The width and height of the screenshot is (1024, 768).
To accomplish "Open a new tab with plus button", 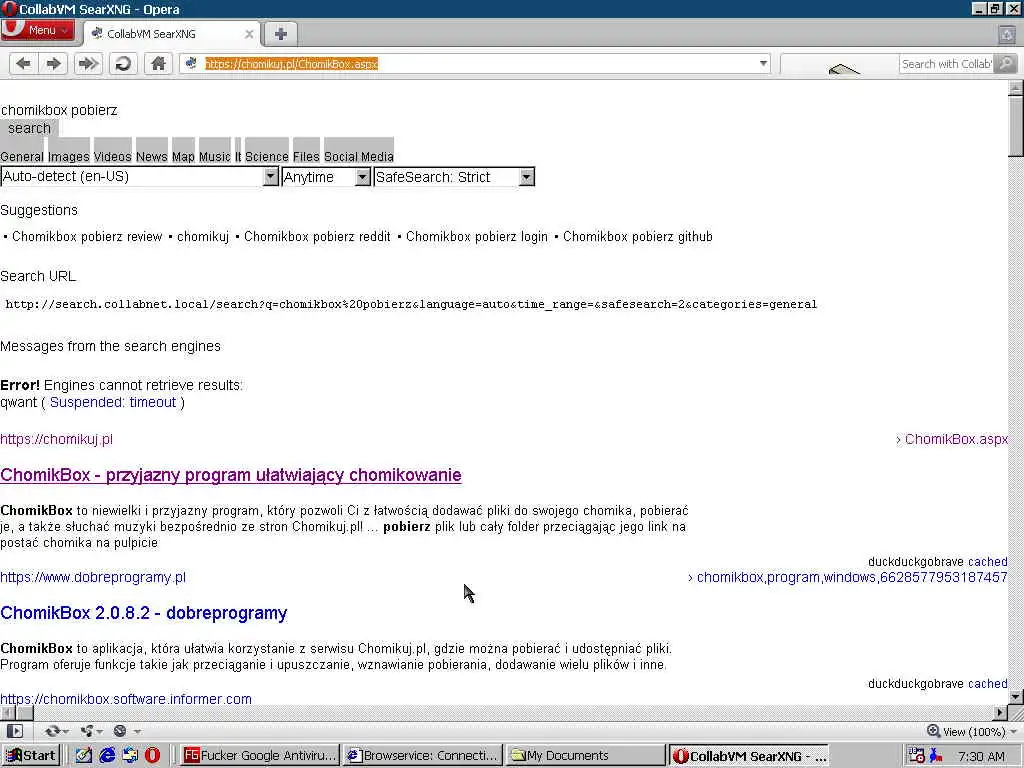I will tap(280, 34).
